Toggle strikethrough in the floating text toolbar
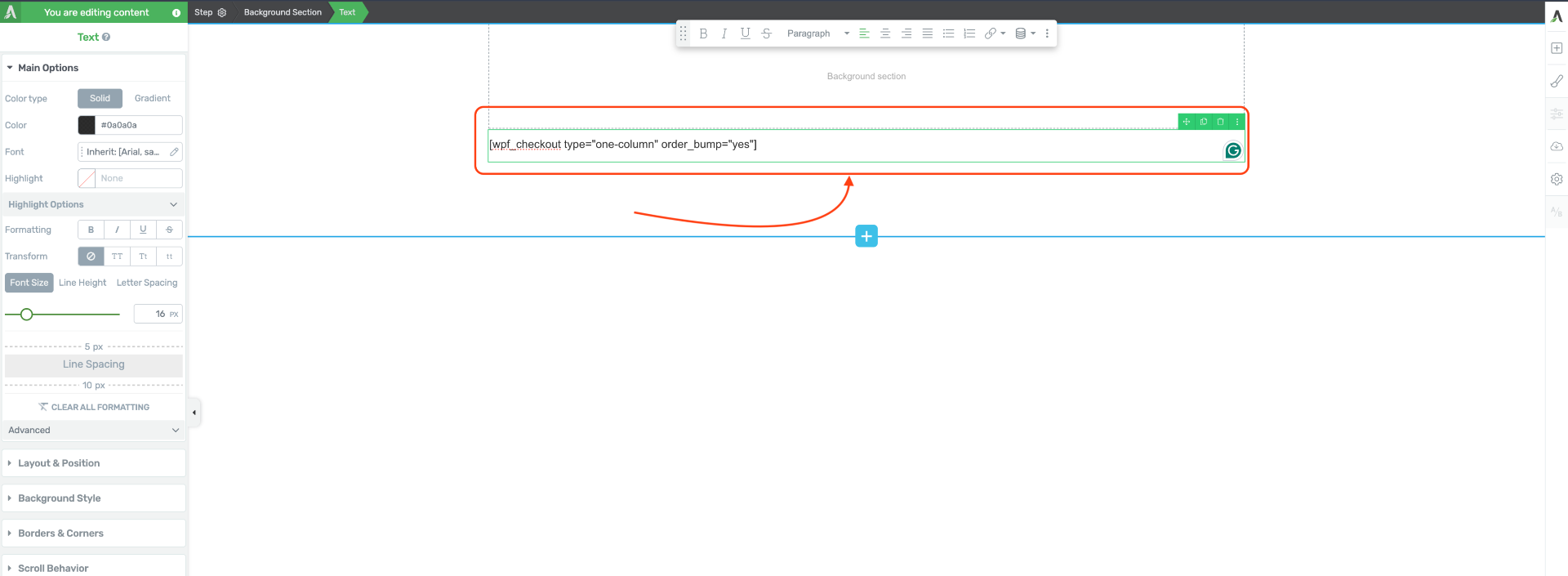1568x576 pixels. click(x=766, y=33)
